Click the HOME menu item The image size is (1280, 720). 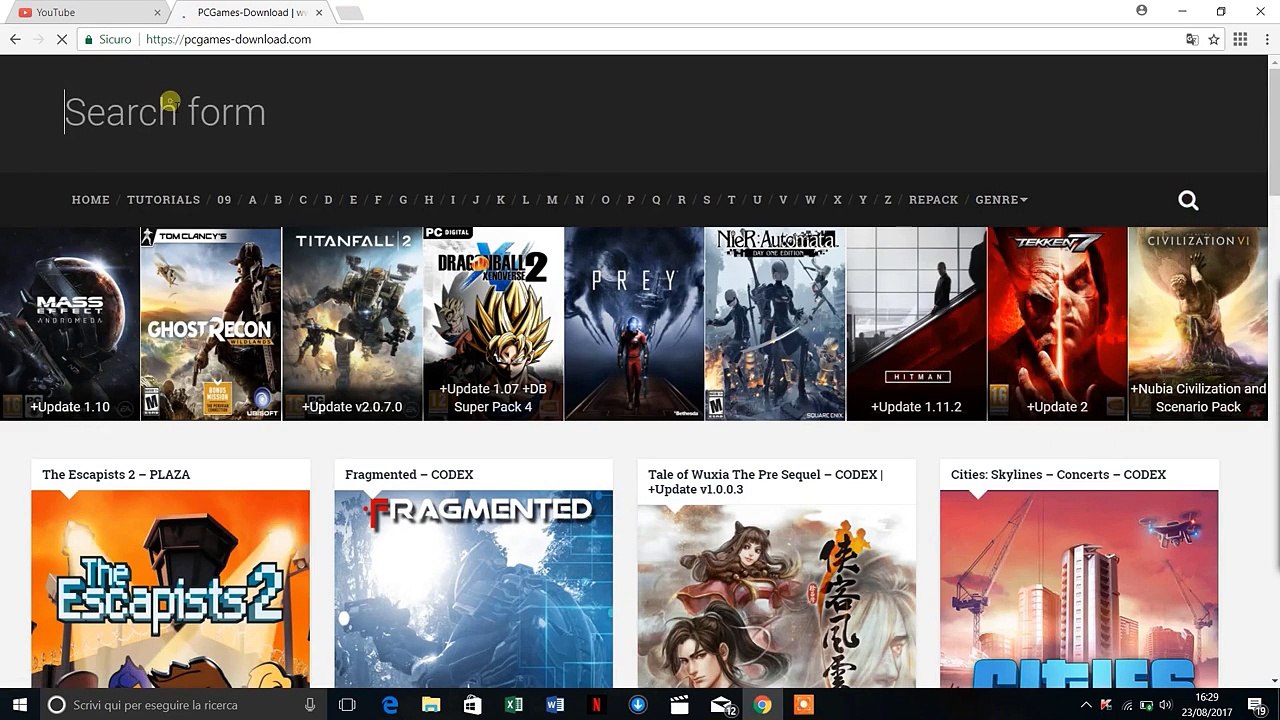(91, 200)
